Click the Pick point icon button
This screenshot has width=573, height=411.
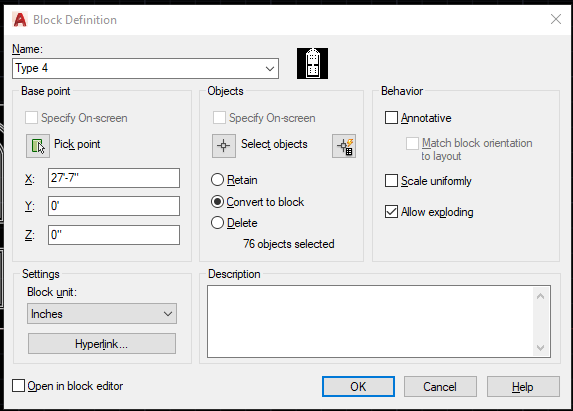click(x=38, y=146)
